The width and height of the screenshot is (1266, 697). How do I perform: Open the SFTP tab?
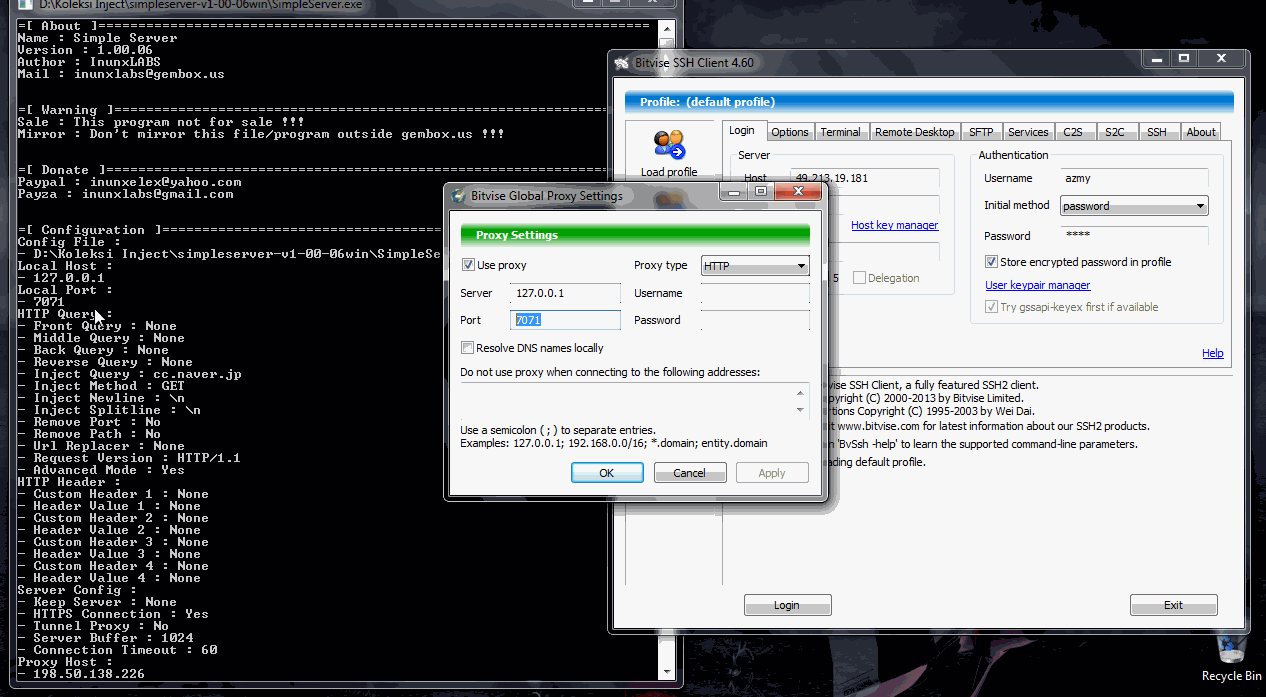[x=981, y=132]
